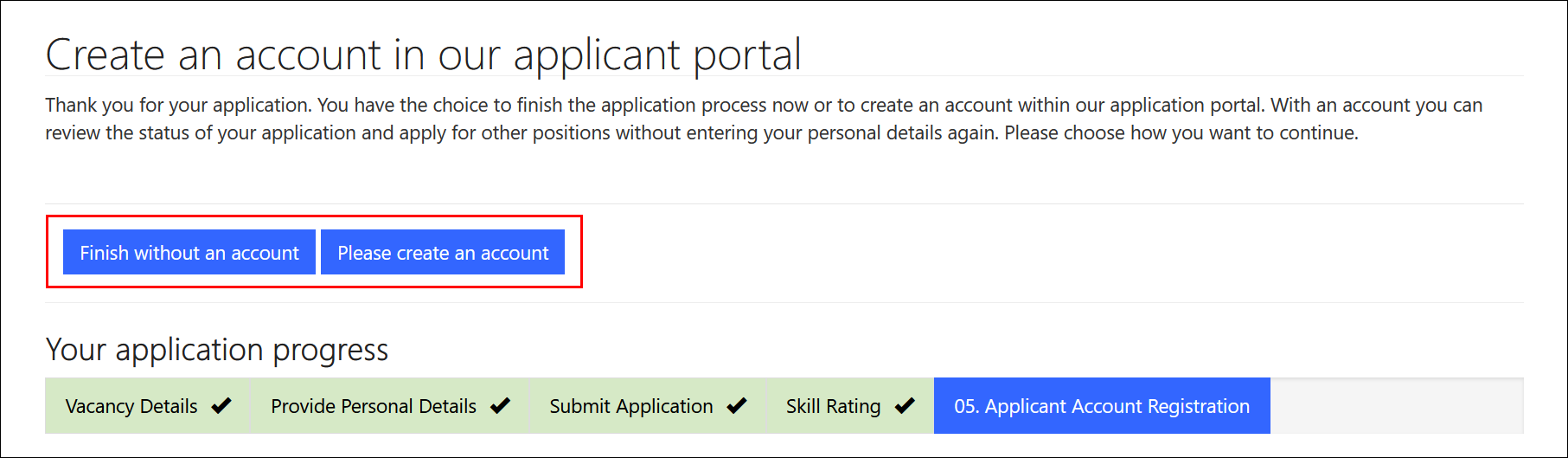Go to the Submit Application step
This screenshot has height=458, width=1568.
coord(647,406)
